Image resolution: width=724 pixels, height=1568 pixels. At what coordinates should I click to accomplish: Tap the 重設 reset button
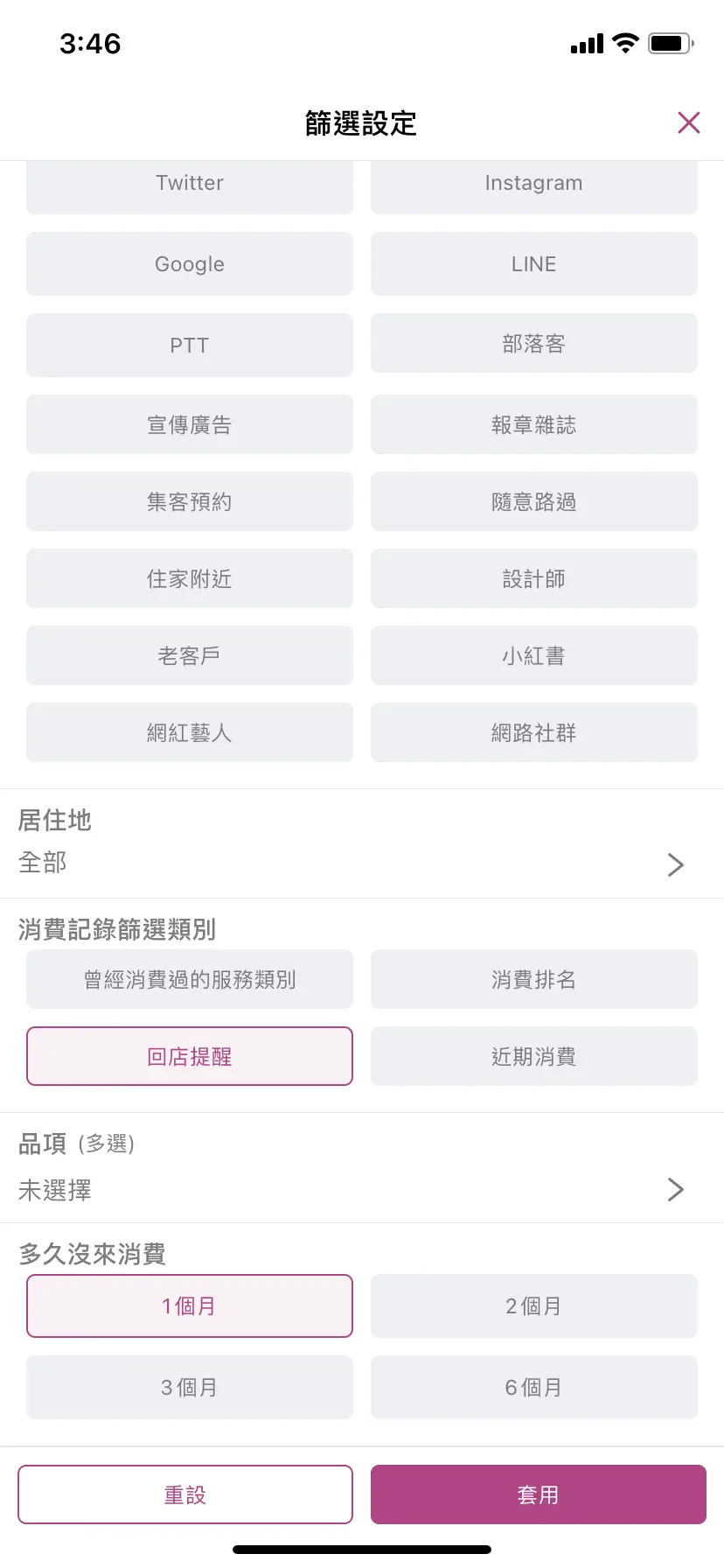coord(185,1494)
